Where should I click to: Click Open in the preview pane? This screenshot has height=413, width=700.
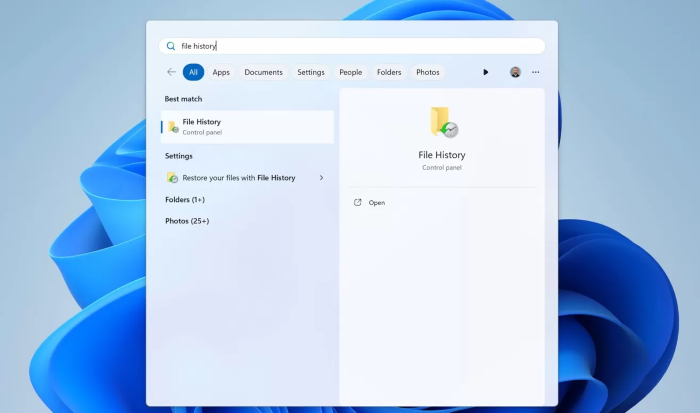tap(377, 203)
